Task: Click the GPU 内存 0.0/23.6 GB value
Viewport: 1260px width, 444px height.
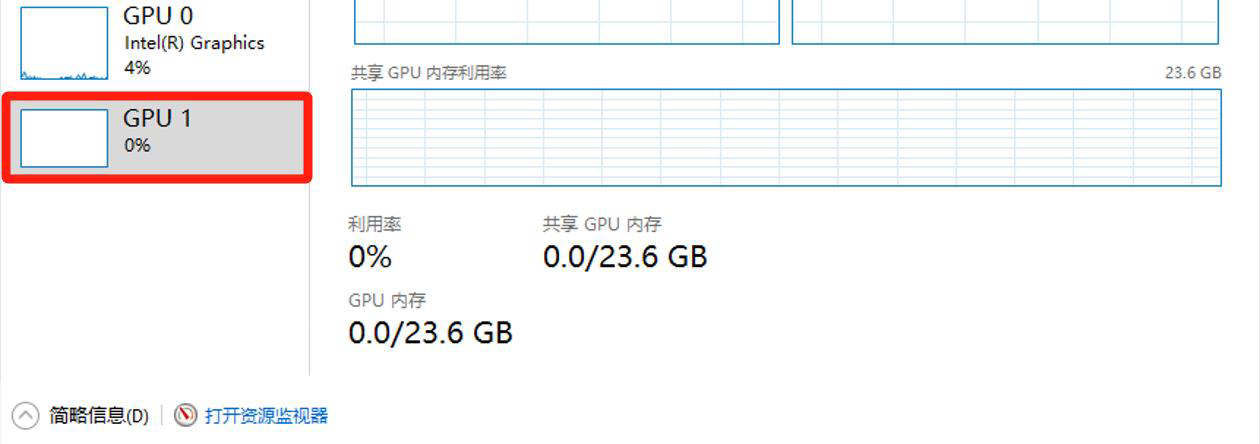Action: 430,332
